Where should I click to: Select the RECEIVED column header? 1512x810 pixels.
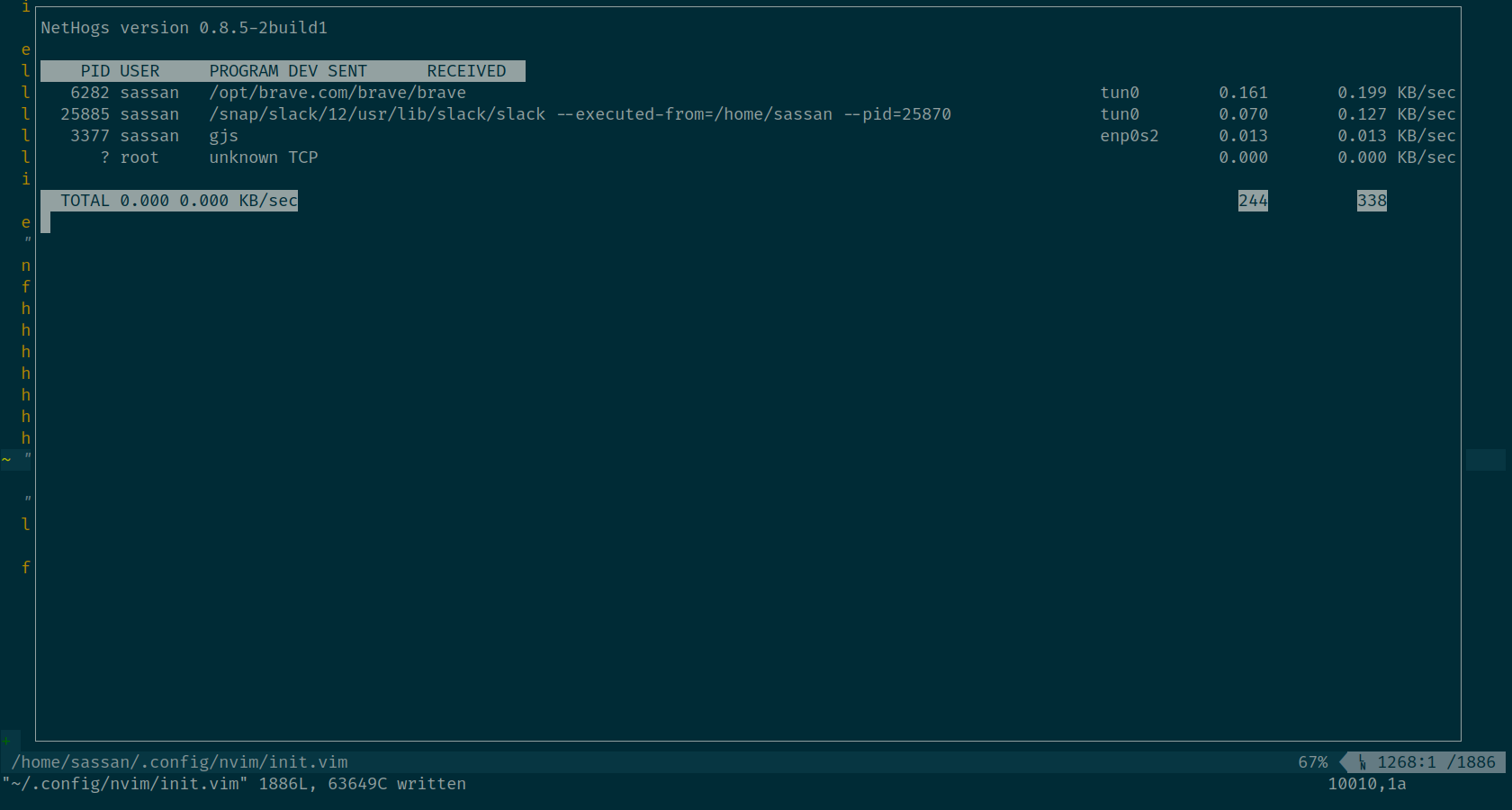tap(466, 70)
